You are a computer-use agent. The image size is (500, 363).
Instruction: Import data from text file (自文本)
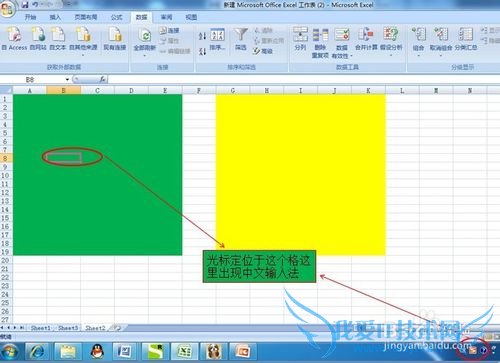coord(58,38)
